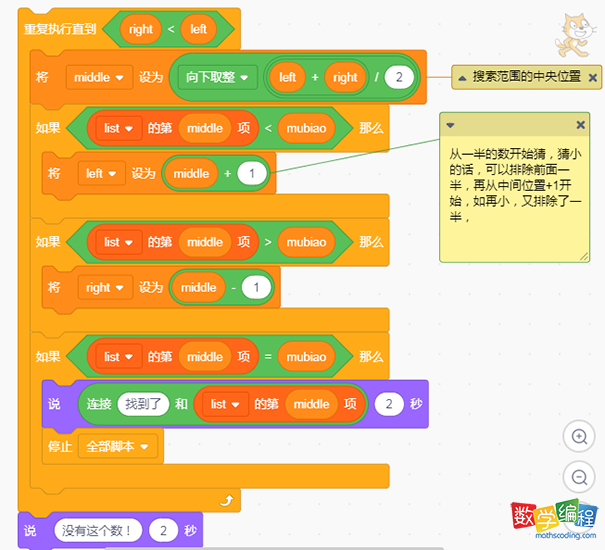The height and width of the screenshot is (550, 605).
Task: Click the zoom out magnifier button
Action: [579, 477]
